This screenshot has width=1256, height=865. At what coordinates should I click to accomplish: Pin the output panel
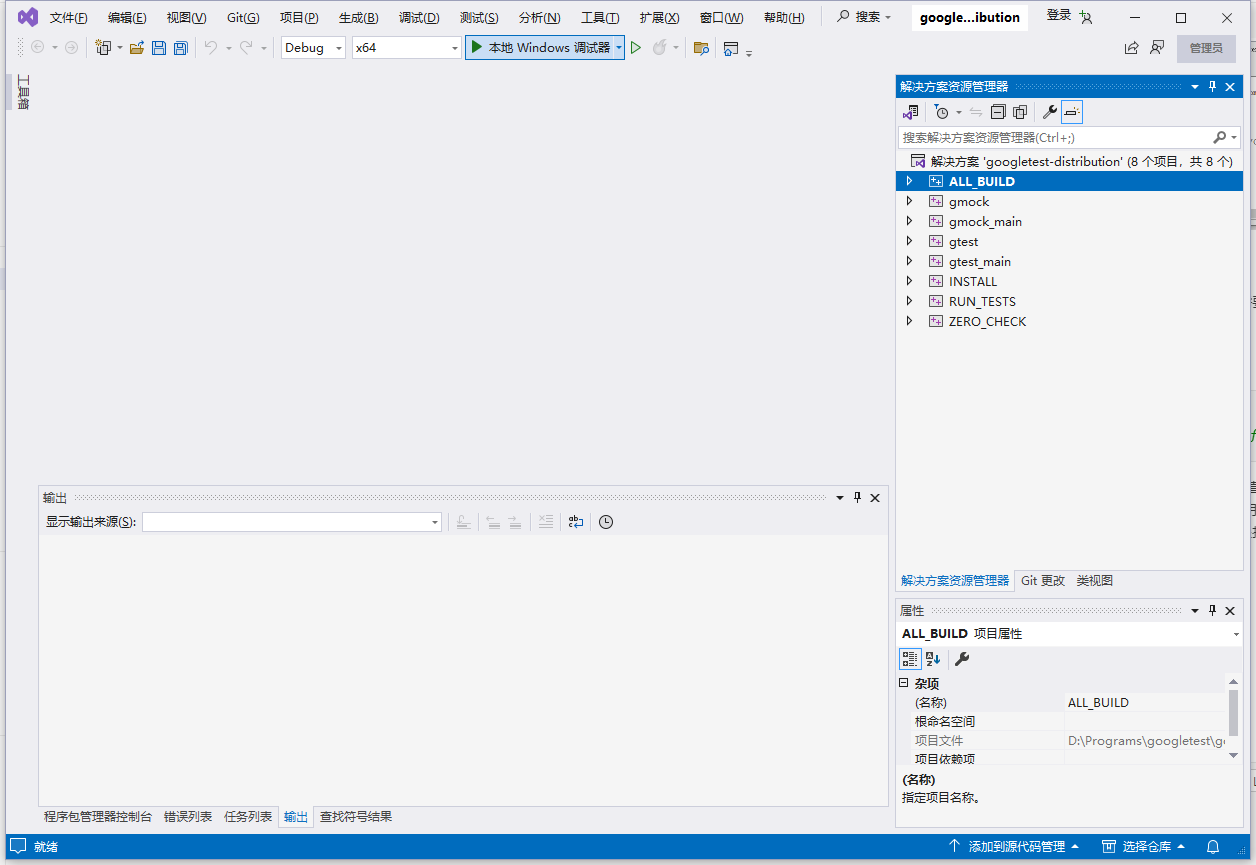pos(857,497)
